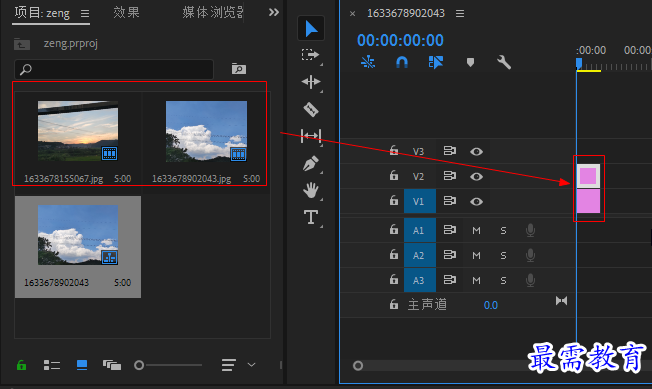Select the Type tool
This screenshot has width=652, height=389.
pyautogui.click(x=311, y=217)
